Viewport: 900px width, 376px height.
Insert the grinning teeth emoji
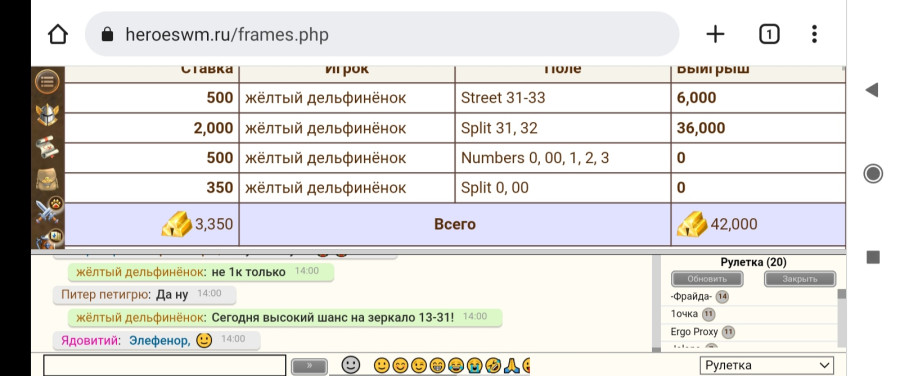[437, 365]
